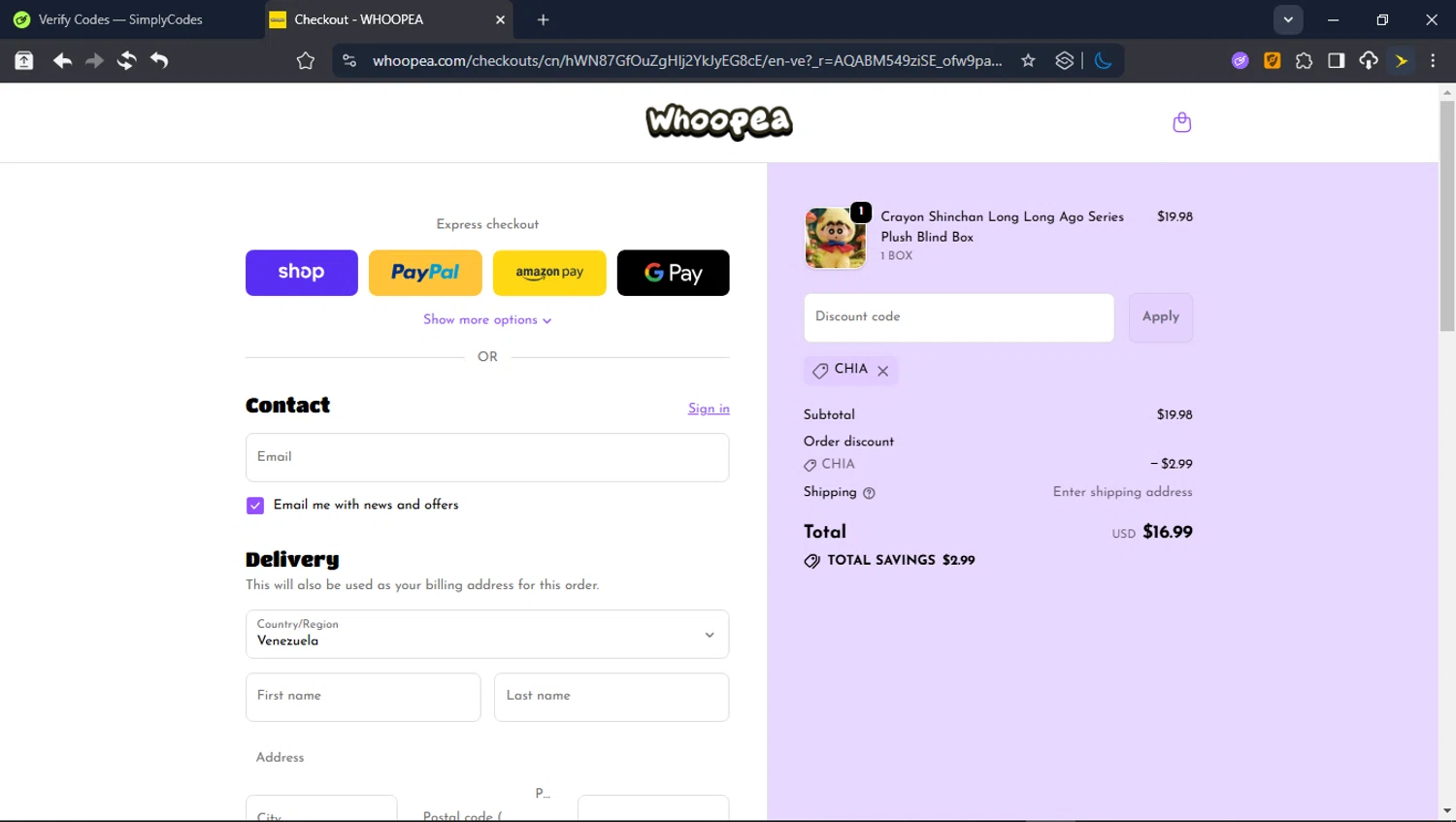This screenshot has height=822, width=1456.
Task: Check out with the PayPal button
Action: 425,273
